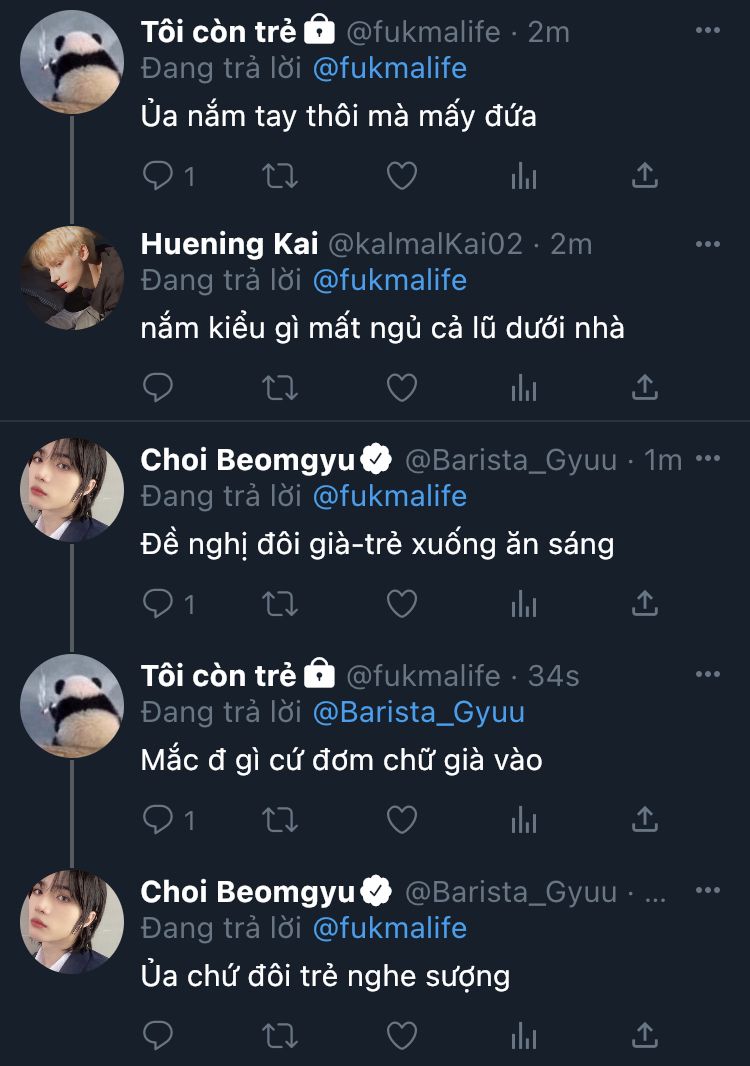The height and width of the screenshot is (1066, 750).
Task: Retweet the 'Mắc đ gì cứ đơm' tweet
Action: pyautogui.click(x=279, y=820)
